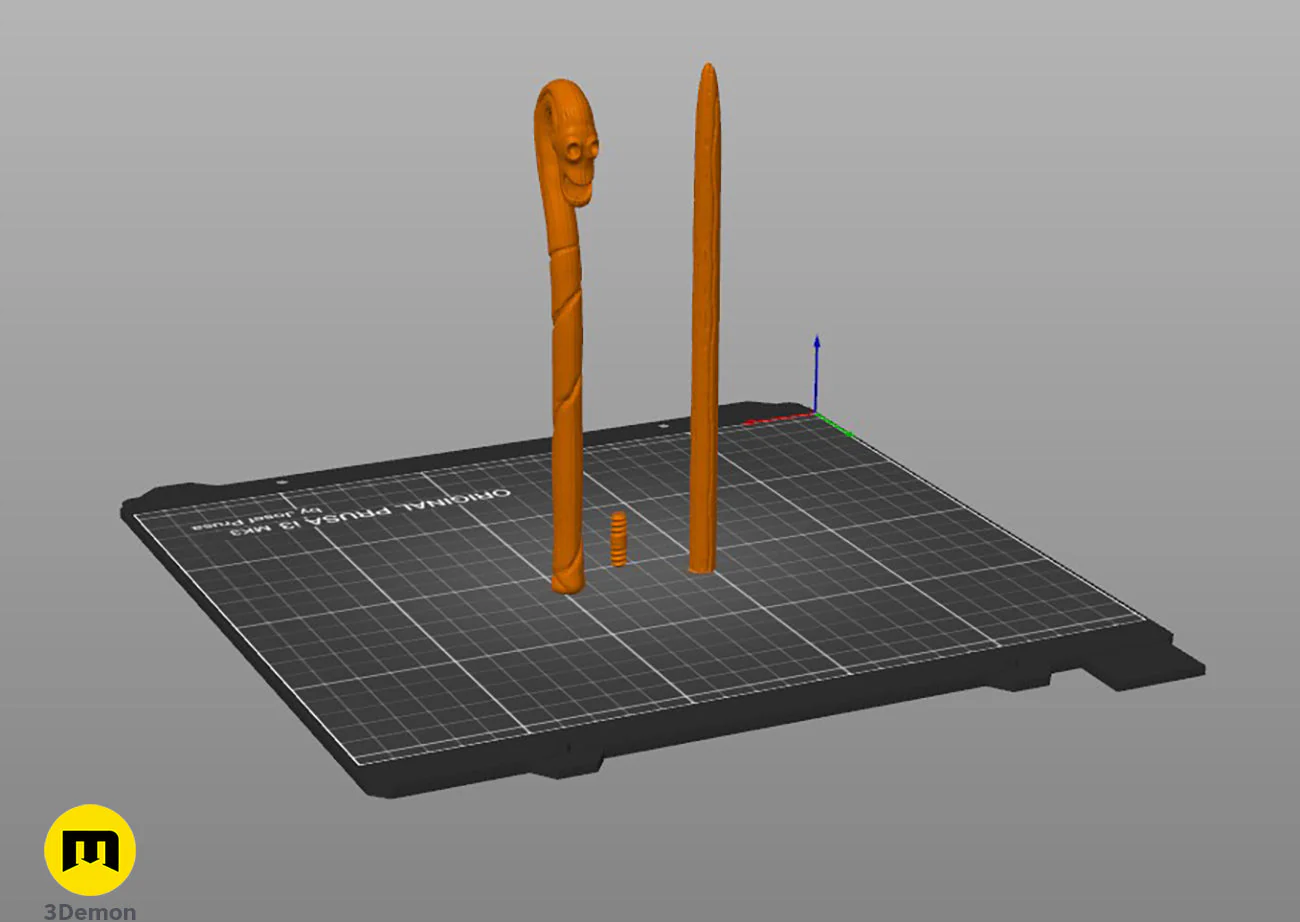This screenshot has width=1300, height=922.
Task: Click the pointed tip of plain staff
Action: pyautogui.click(x=708, y=72)
